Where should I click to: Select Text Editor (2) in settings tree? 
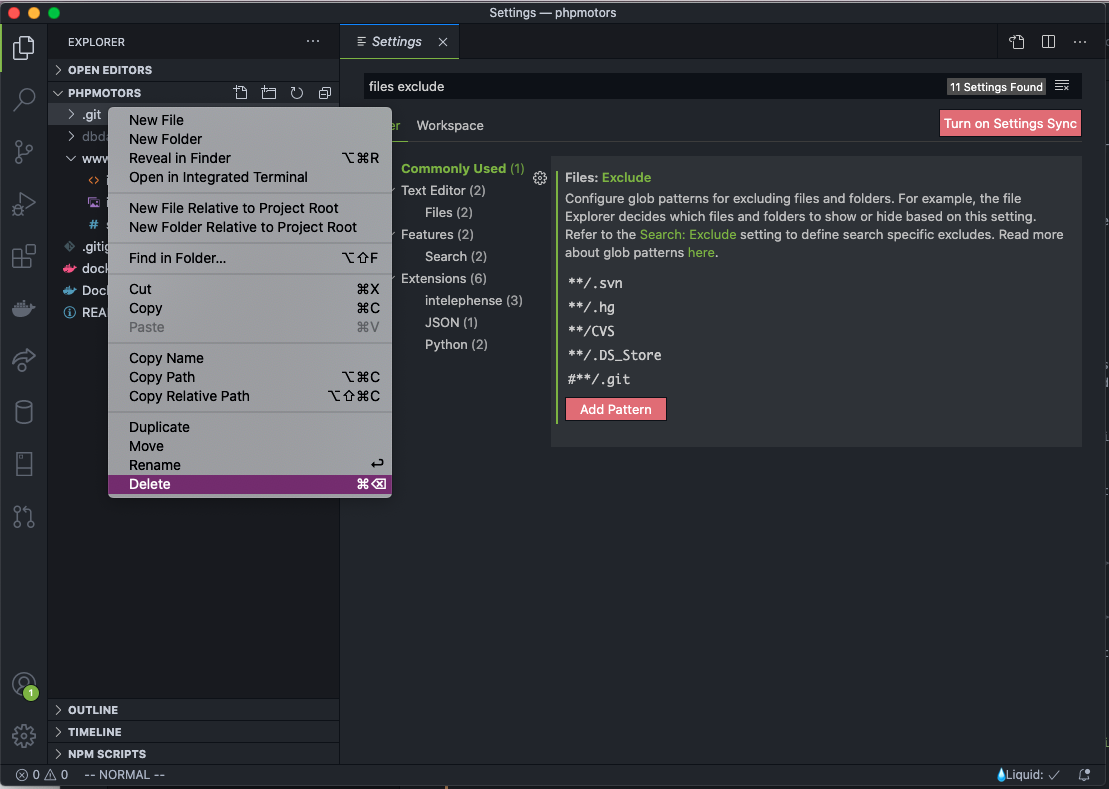(x=443, y=190)
